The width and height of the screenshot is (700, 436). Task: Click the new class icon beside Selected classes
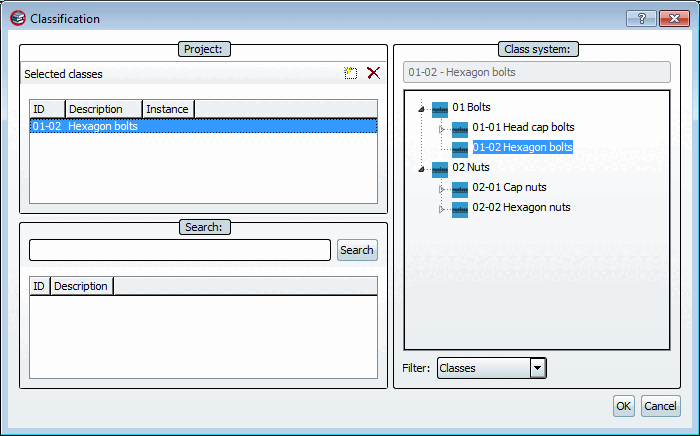point(351,73)
